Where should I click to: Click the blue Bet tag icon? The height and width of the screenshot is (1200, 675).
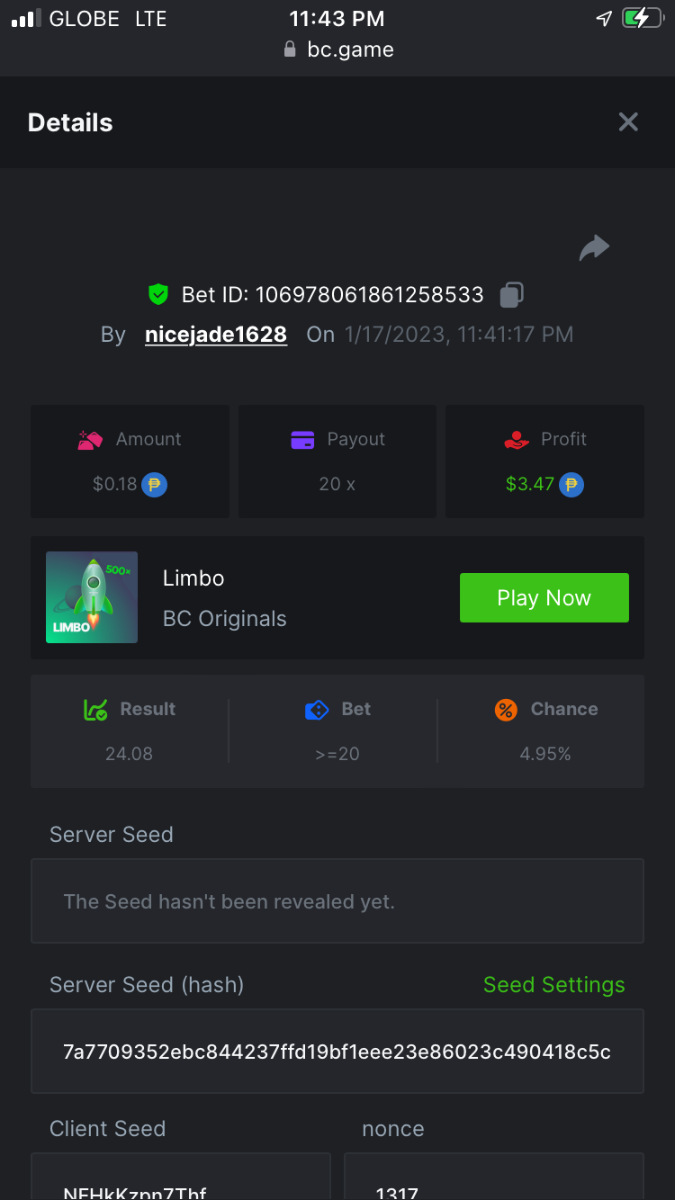click(x=317, y=710)
